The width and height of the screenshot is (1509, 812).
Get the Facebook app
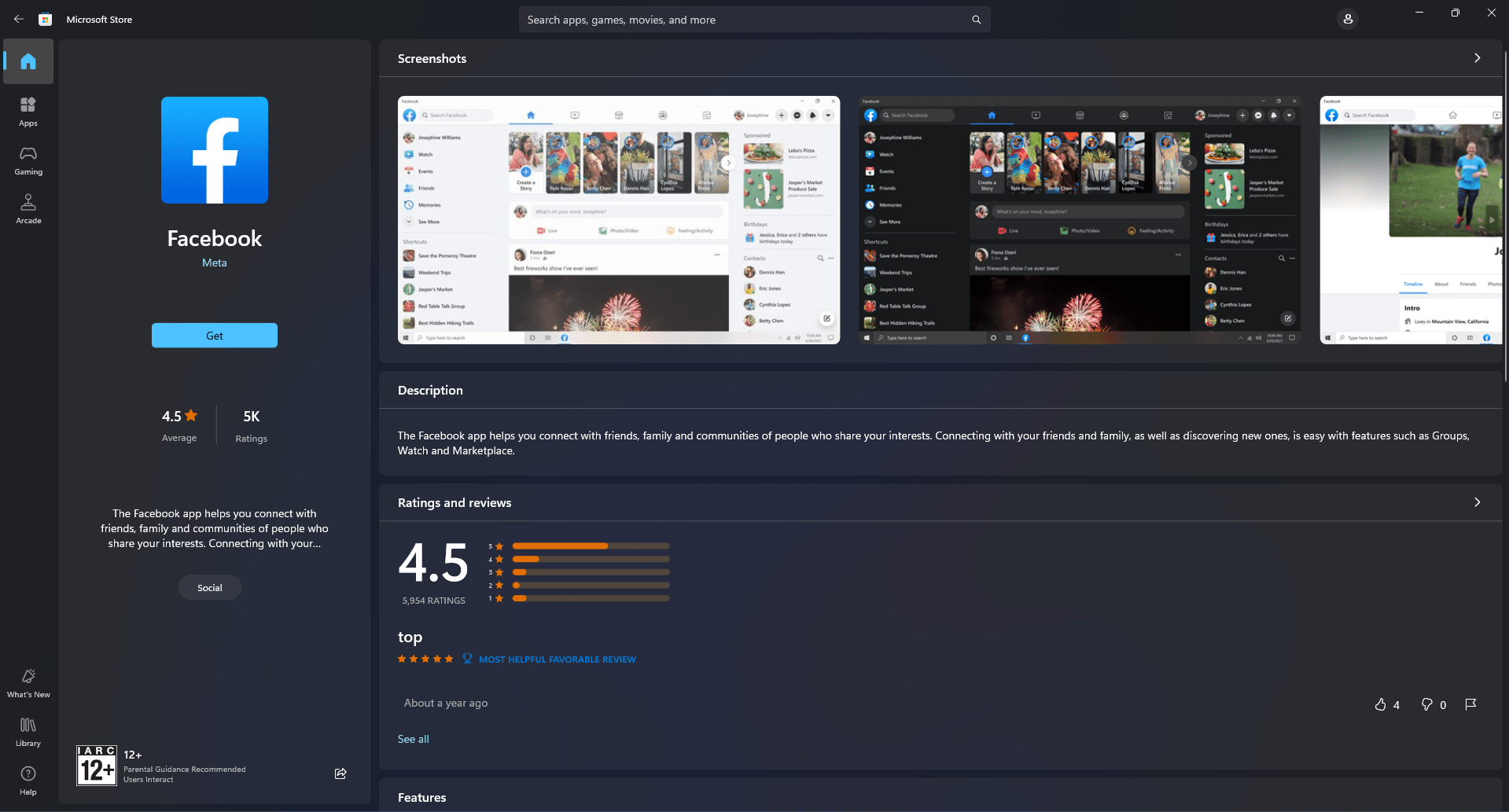coord(215,336)
